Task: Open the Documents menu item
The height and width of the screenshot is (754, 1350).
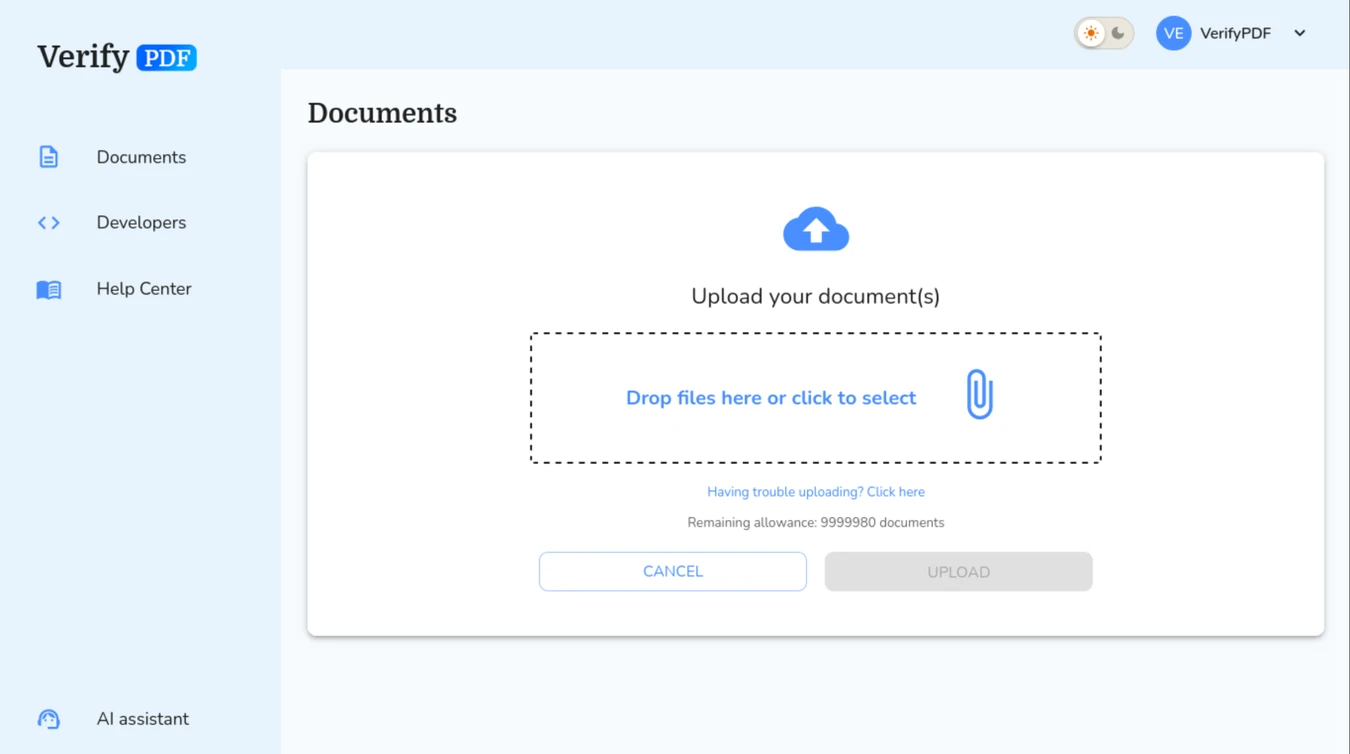Action: tap(140, 157)
